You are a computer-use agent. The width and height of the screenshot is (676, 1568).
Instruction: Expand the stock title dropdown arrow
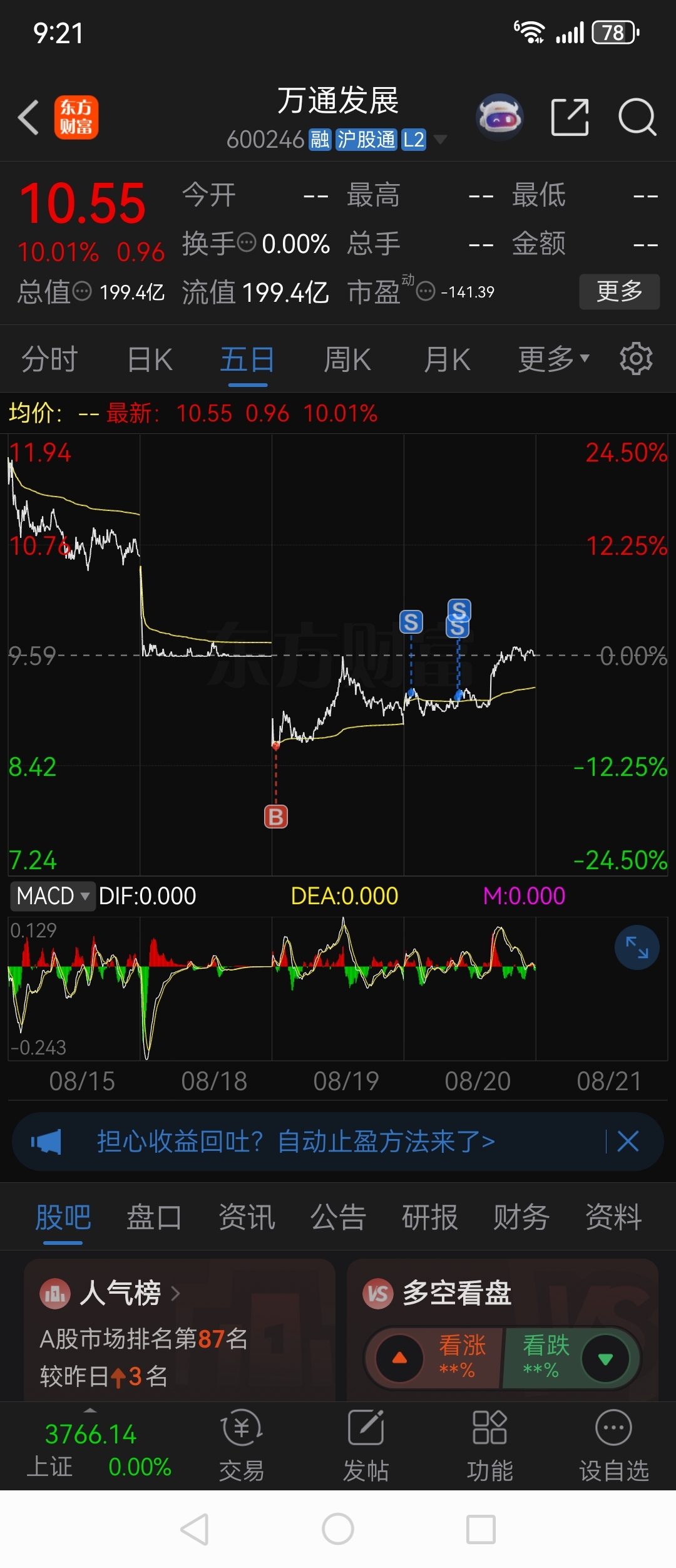point(440,139)
